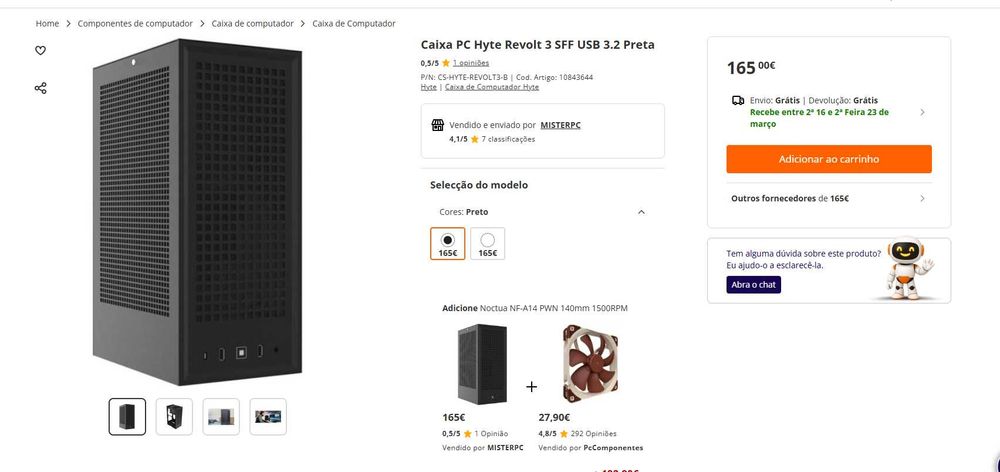The image size is (1000, 472).
Task: Collapse the Cores: Preto selector
Action: point(641,212)
